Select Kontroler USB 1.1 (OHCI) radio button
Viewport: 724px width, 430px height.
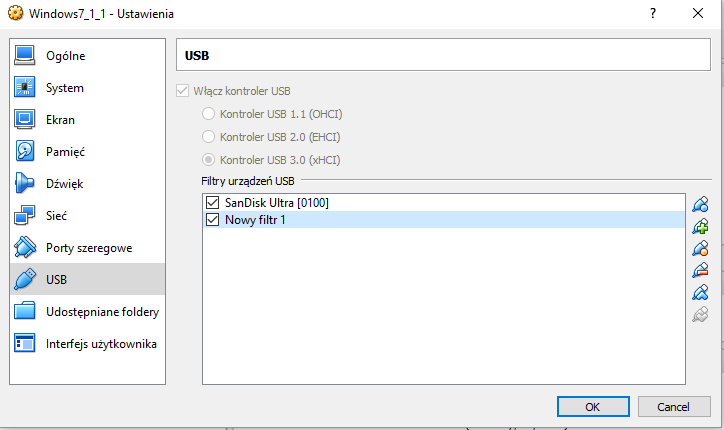(x=208, y=114)
